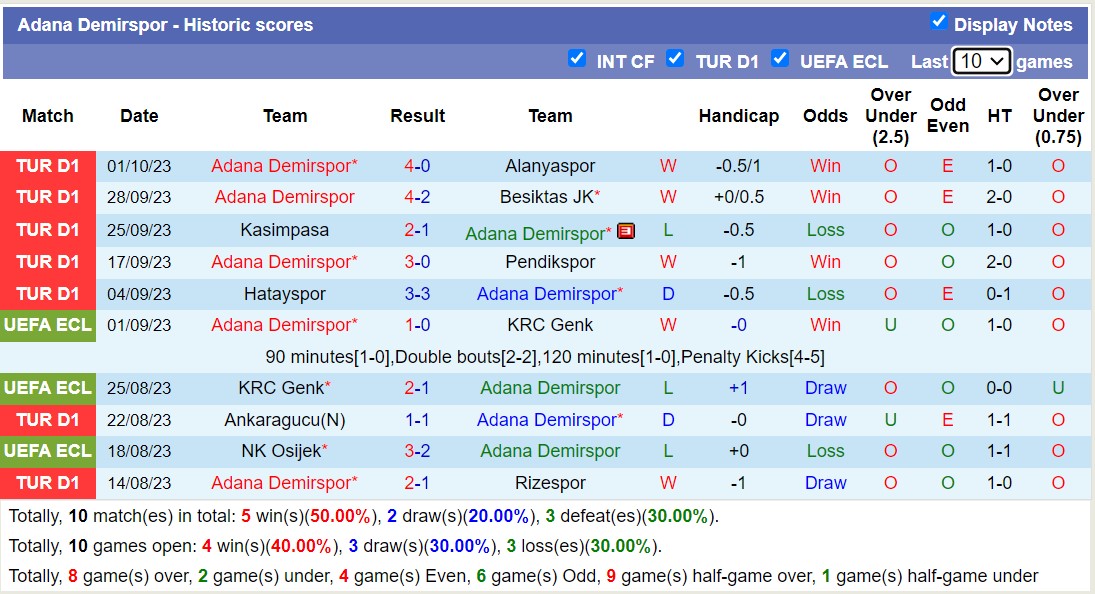The width and height of the screenshot is (1095, 594).
Task: Open the Alanyaspor team page link
Action: pyautogui.click(x=550, y=165)
